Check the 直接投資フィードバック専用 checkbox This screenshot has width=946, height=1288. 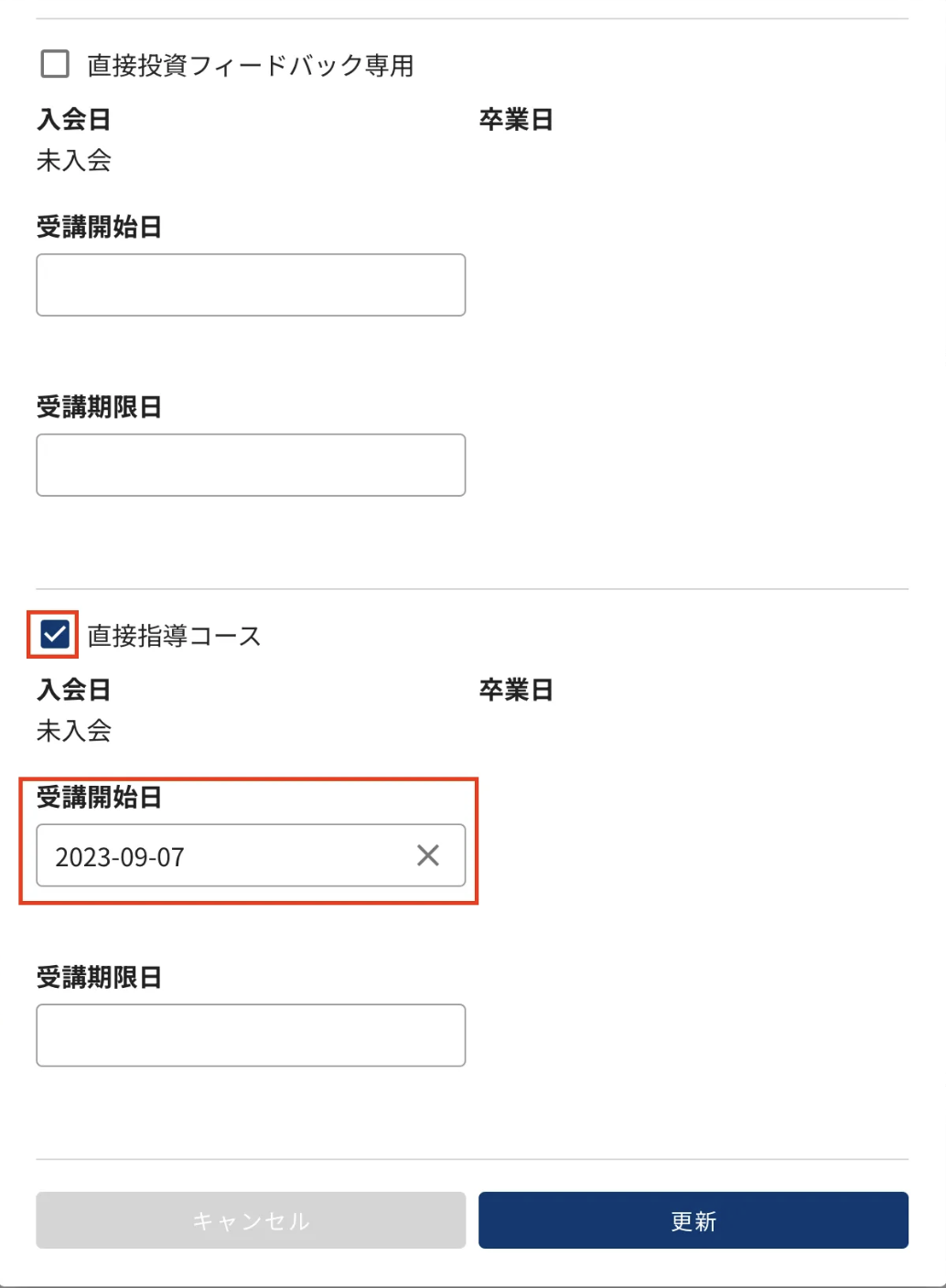(54, 64)
